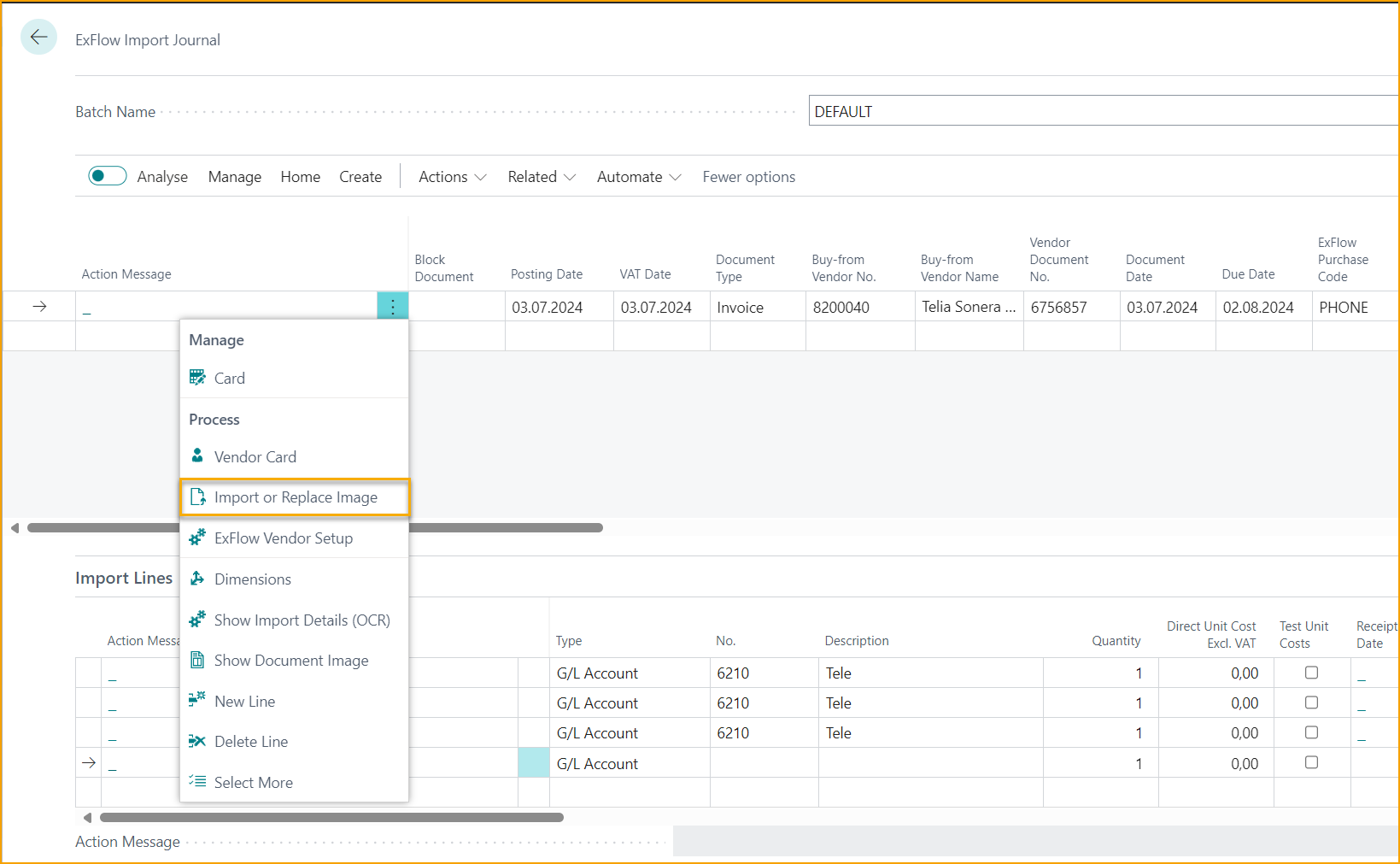1400x864 pixels.
Task: Click the back arrow to leave Import Journal
Action: pos(38,37)
